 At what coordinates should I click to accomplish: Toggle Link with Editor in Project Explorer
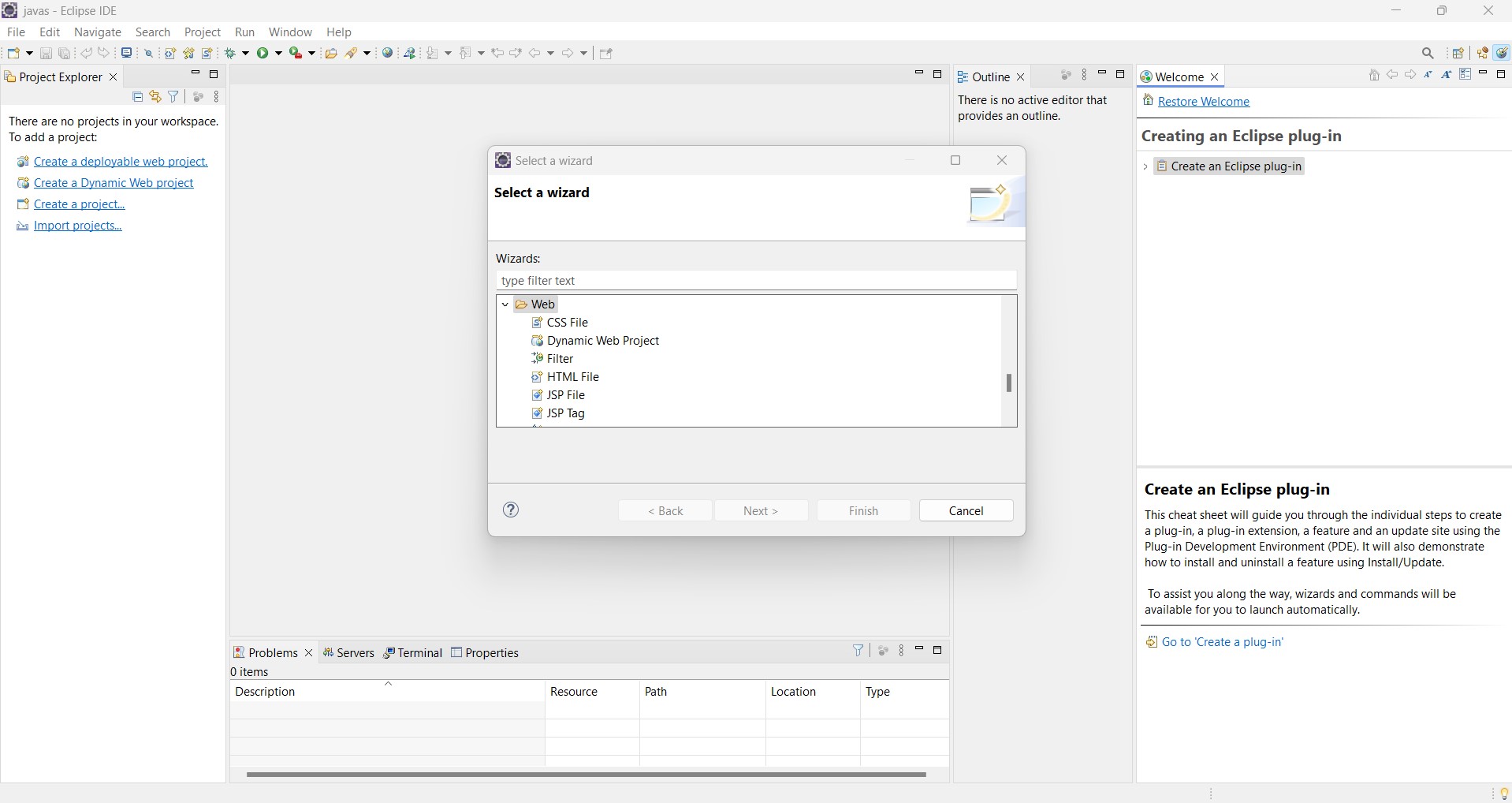(155, 97)
